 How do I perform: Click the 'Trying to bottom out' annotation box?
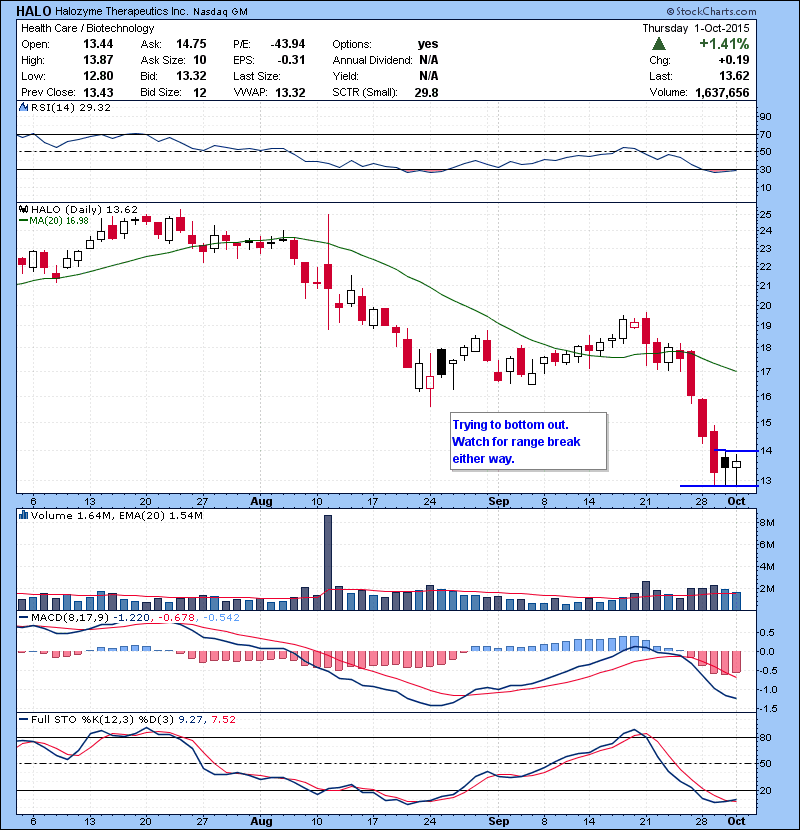(x=528, y=441)
